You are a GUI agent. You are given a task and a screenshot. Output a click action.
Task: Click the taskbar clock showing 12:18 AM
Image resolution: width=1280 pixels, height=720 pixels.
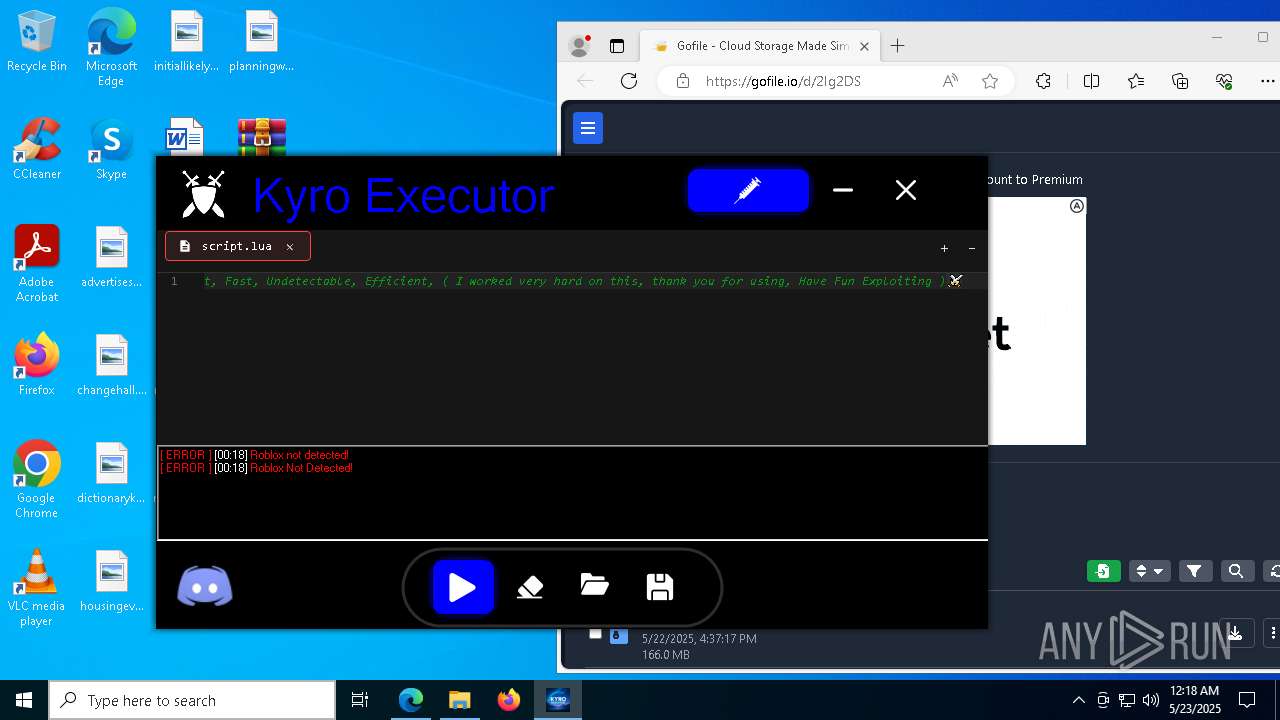tap(1194, 700)
